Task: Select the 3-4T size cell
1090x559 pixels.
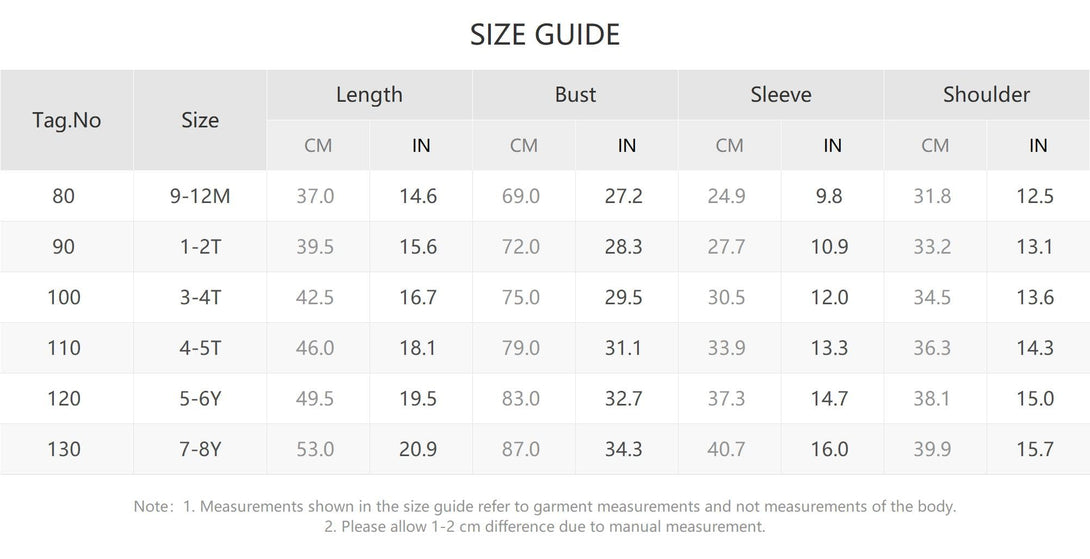Action: point(200,298)
